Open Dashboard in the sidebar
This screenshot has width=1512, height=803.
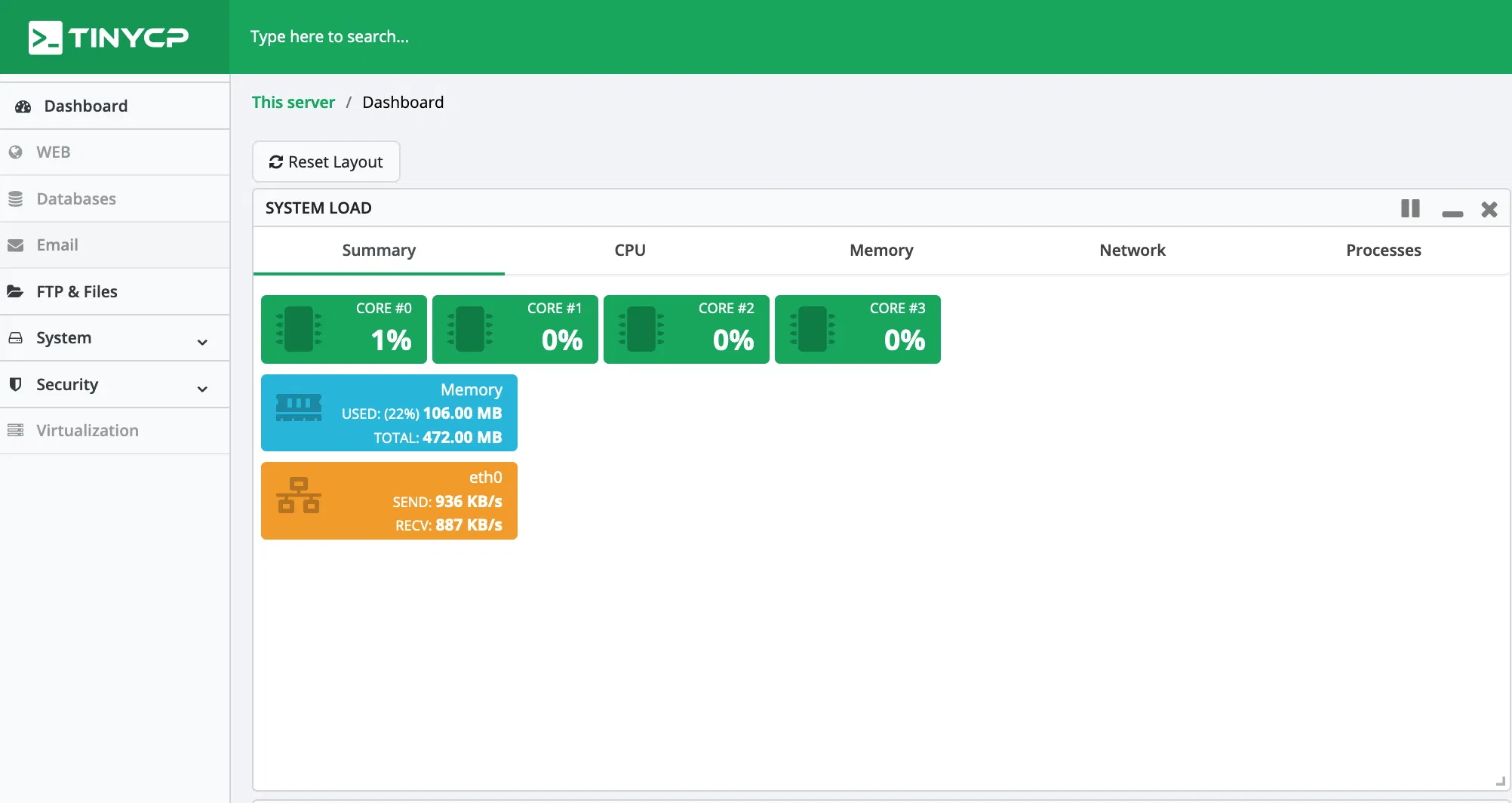[x=115, y=106]
